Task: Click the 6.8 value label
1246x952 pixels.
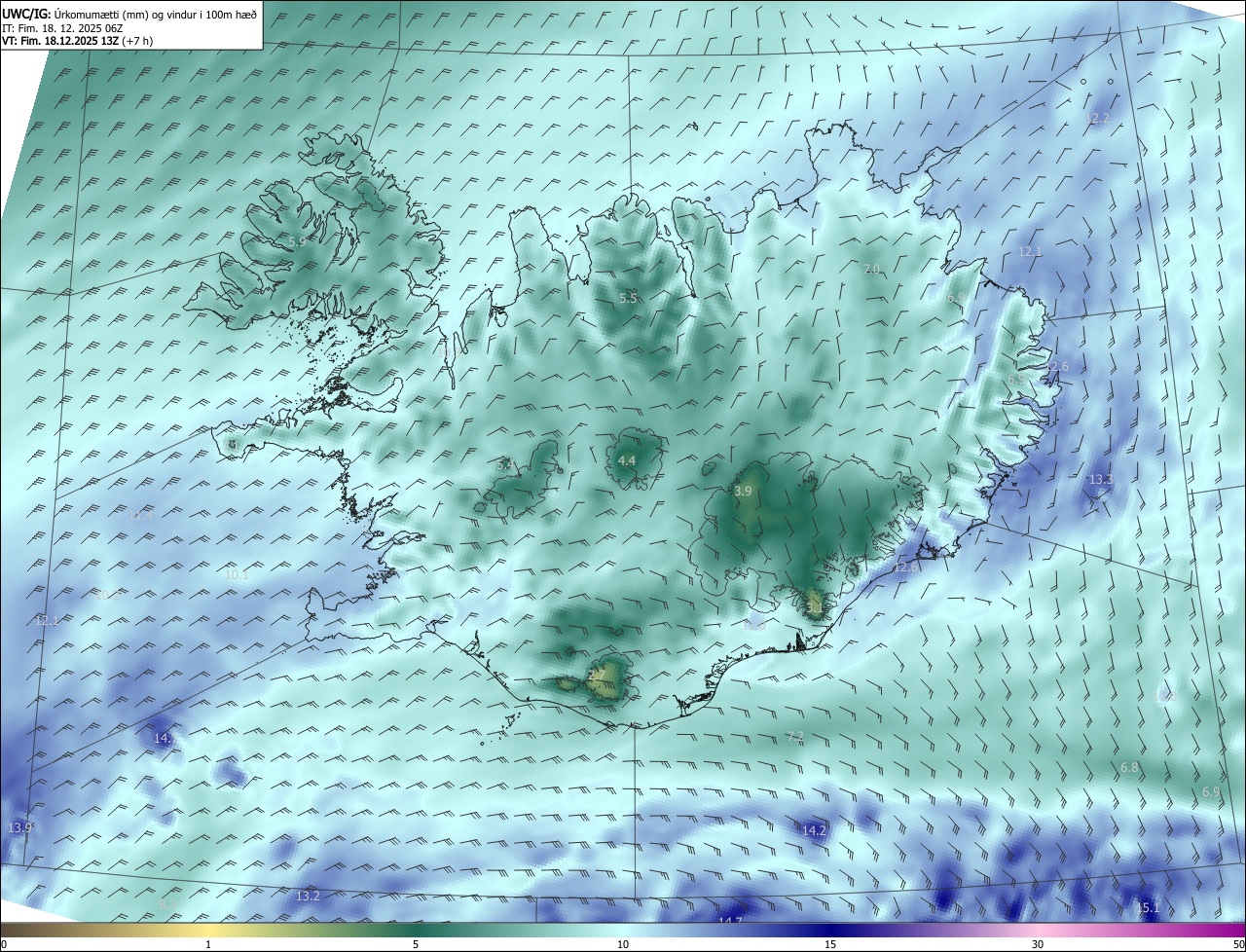Action: [1129, 768]
